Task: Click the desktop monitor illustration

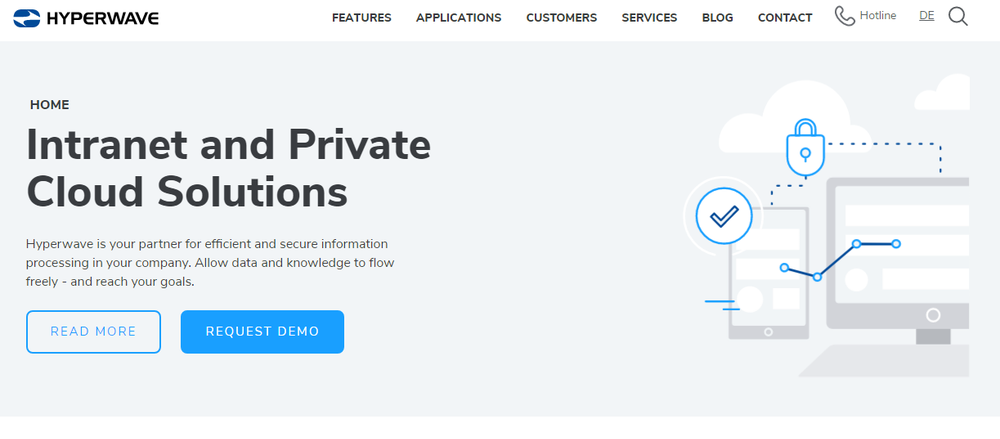Action: [x=898, y=262]
